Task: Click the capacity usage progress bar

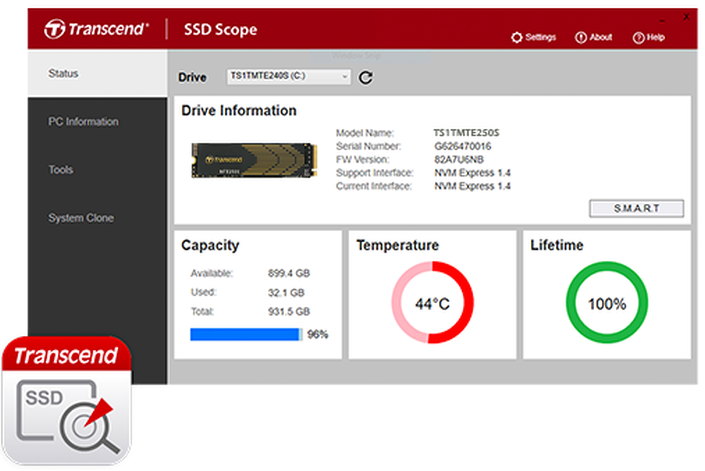Action: (246, 334)
